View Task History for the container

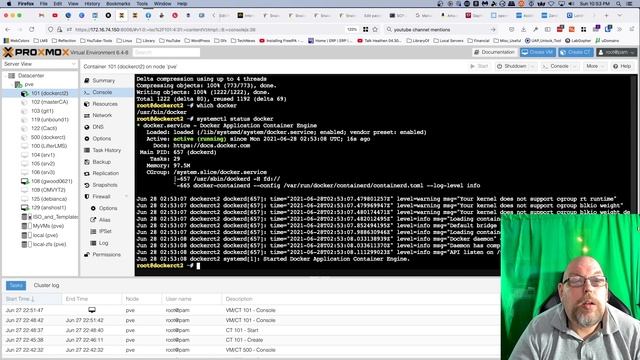click(106, 150)
